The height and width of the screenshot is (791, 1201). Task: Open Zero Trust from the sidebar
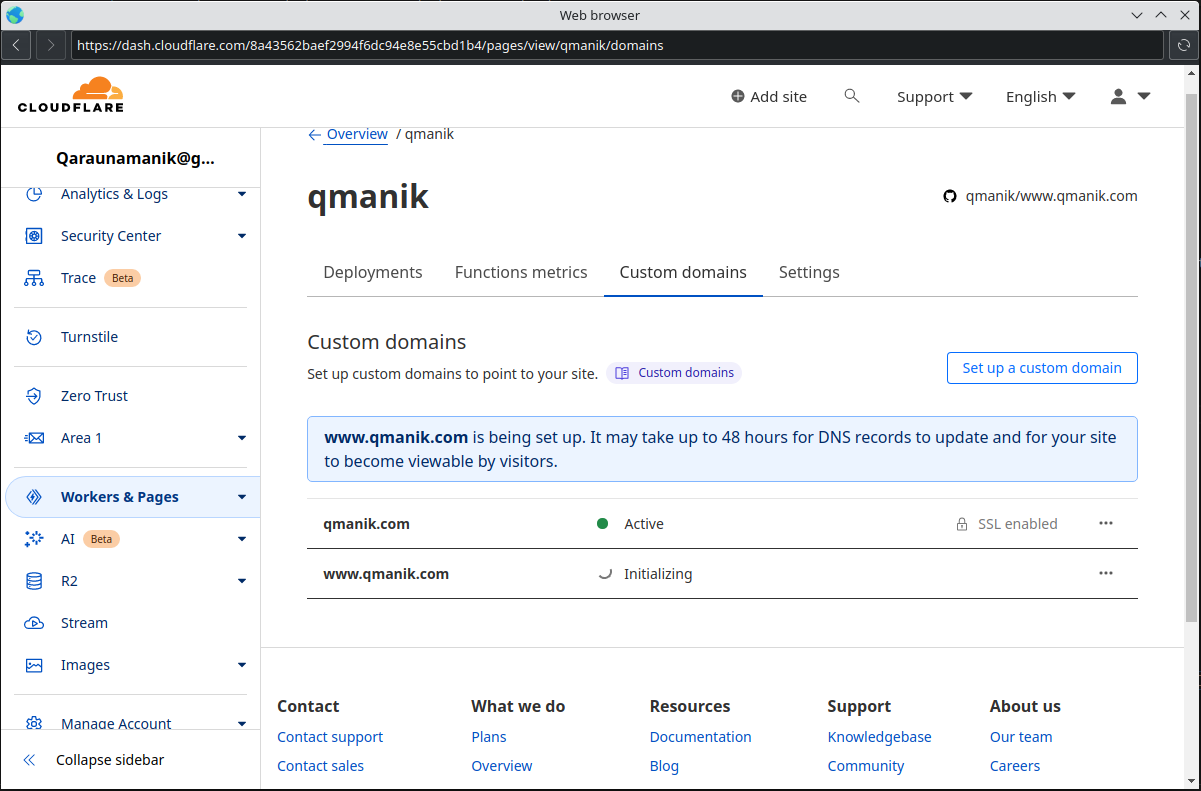33,395
